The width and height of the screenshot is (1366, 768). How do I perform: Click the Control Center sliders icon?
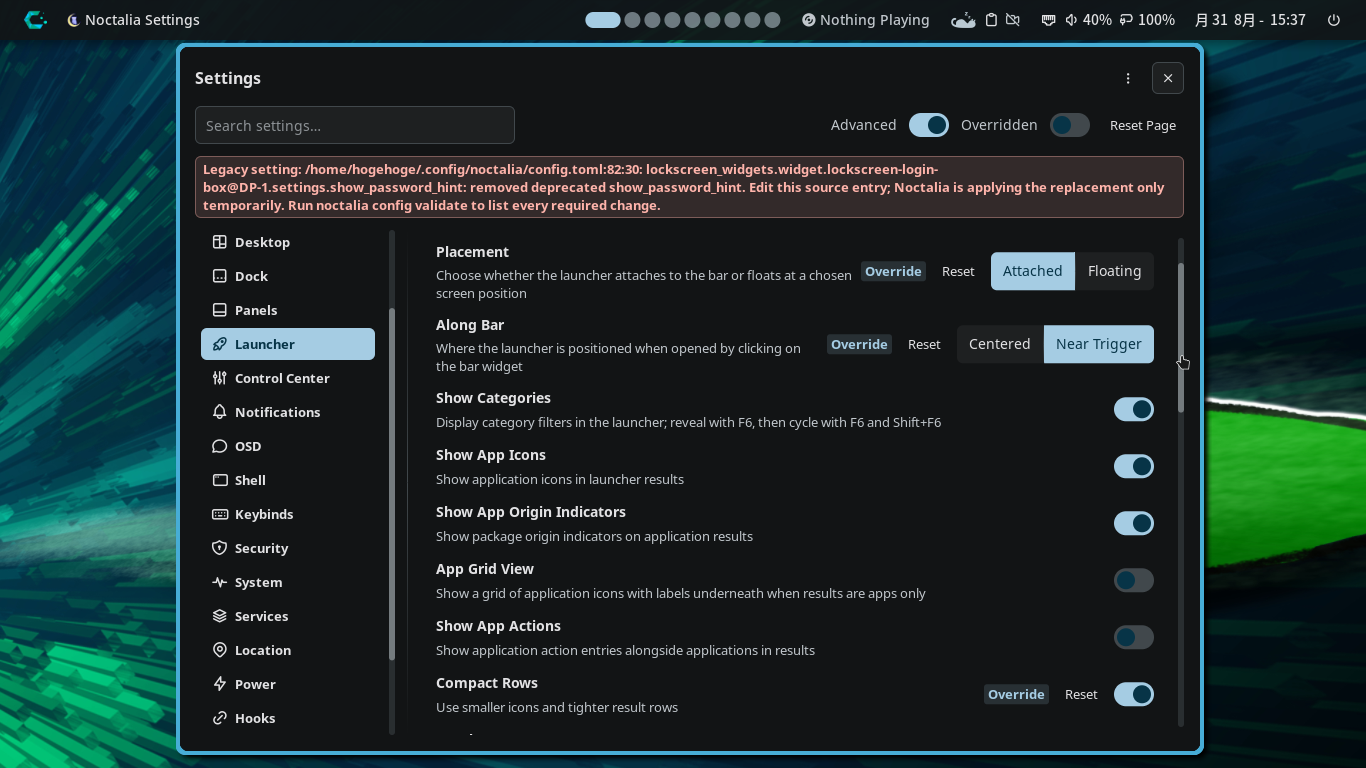220,378
